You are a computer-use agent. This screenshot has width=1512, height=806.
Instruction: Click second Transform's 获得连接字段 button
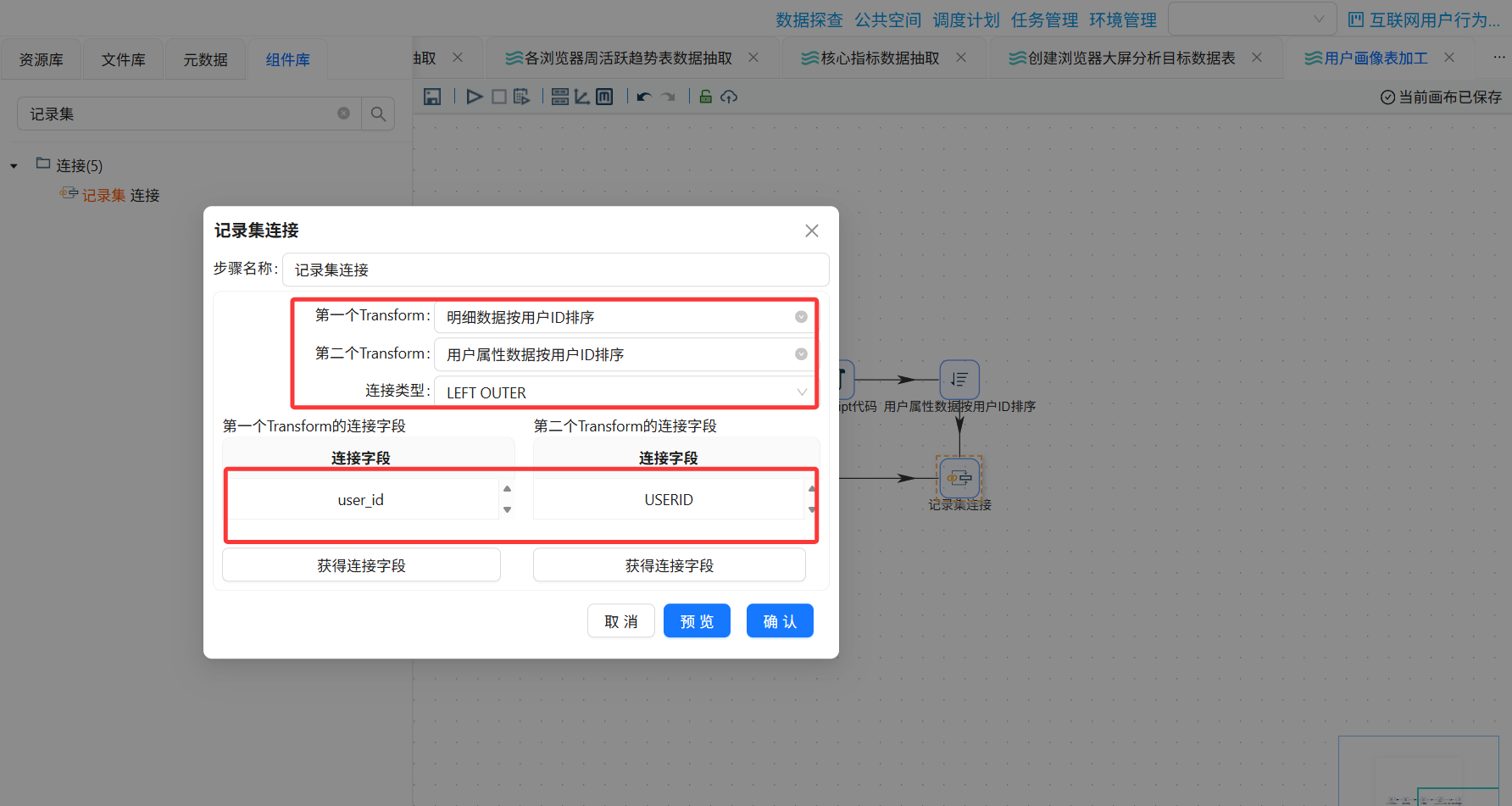click(x=670, y=565)
